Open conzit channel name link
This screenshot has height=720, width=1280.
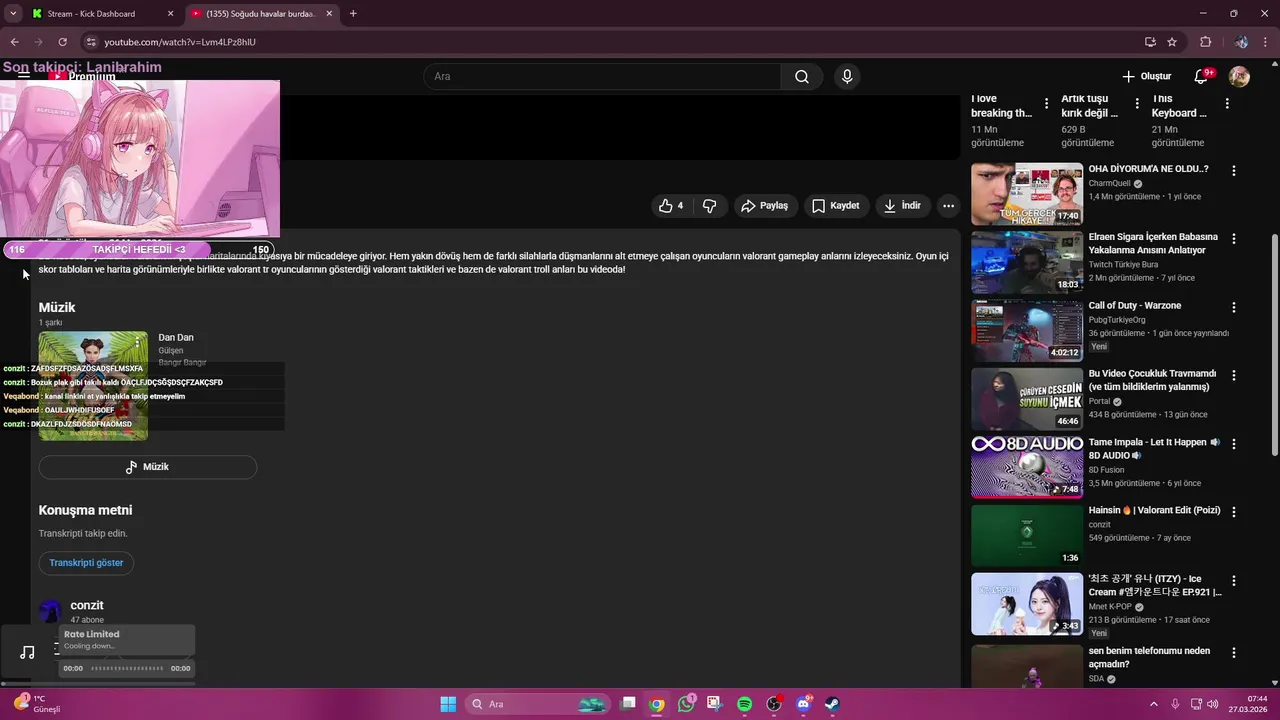point(87,605)
